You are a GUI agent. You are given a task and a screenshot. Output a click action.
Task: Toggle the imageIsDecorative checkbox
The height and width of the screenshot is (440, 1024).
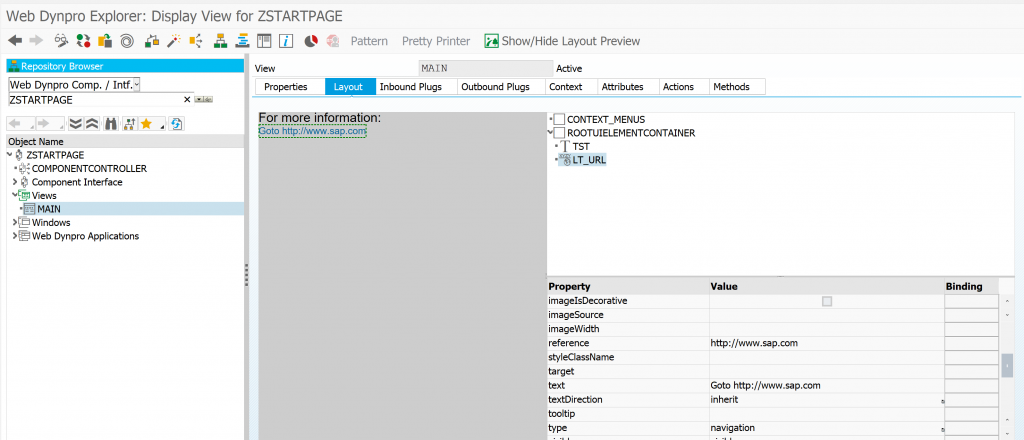tap(827, 301)
